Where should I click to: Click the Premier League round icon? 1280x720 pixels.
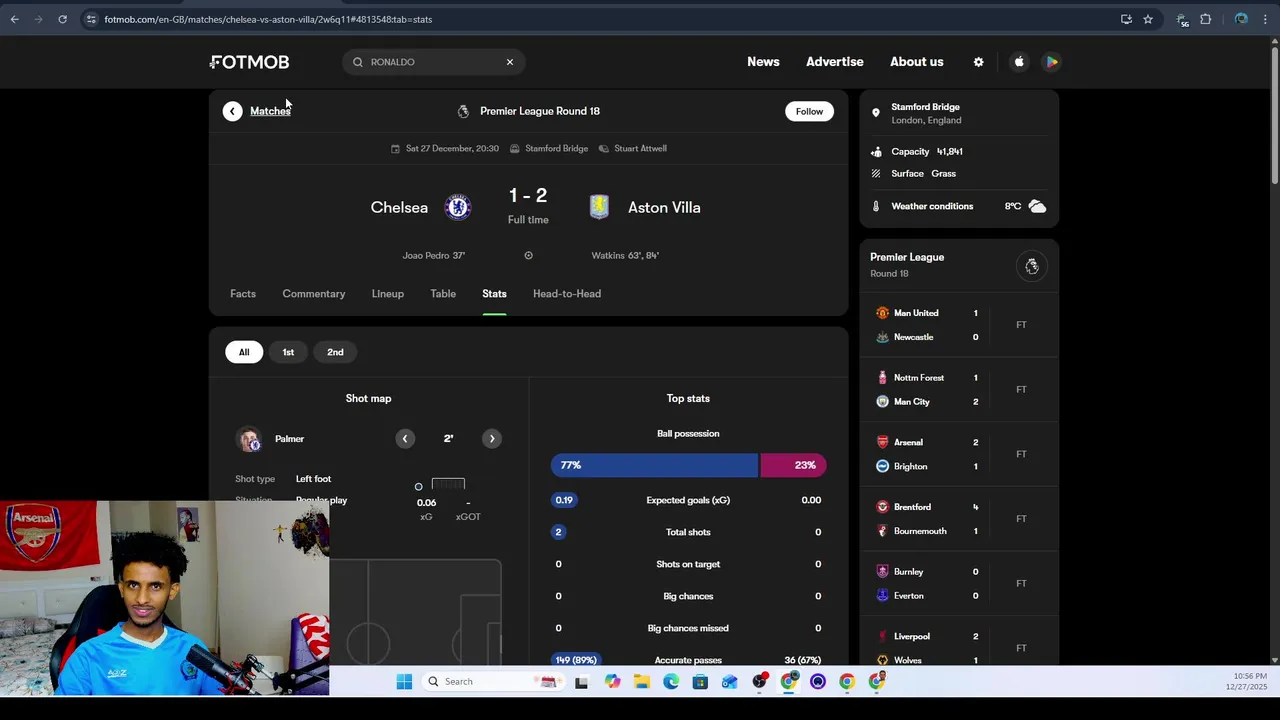click(463, 111)
